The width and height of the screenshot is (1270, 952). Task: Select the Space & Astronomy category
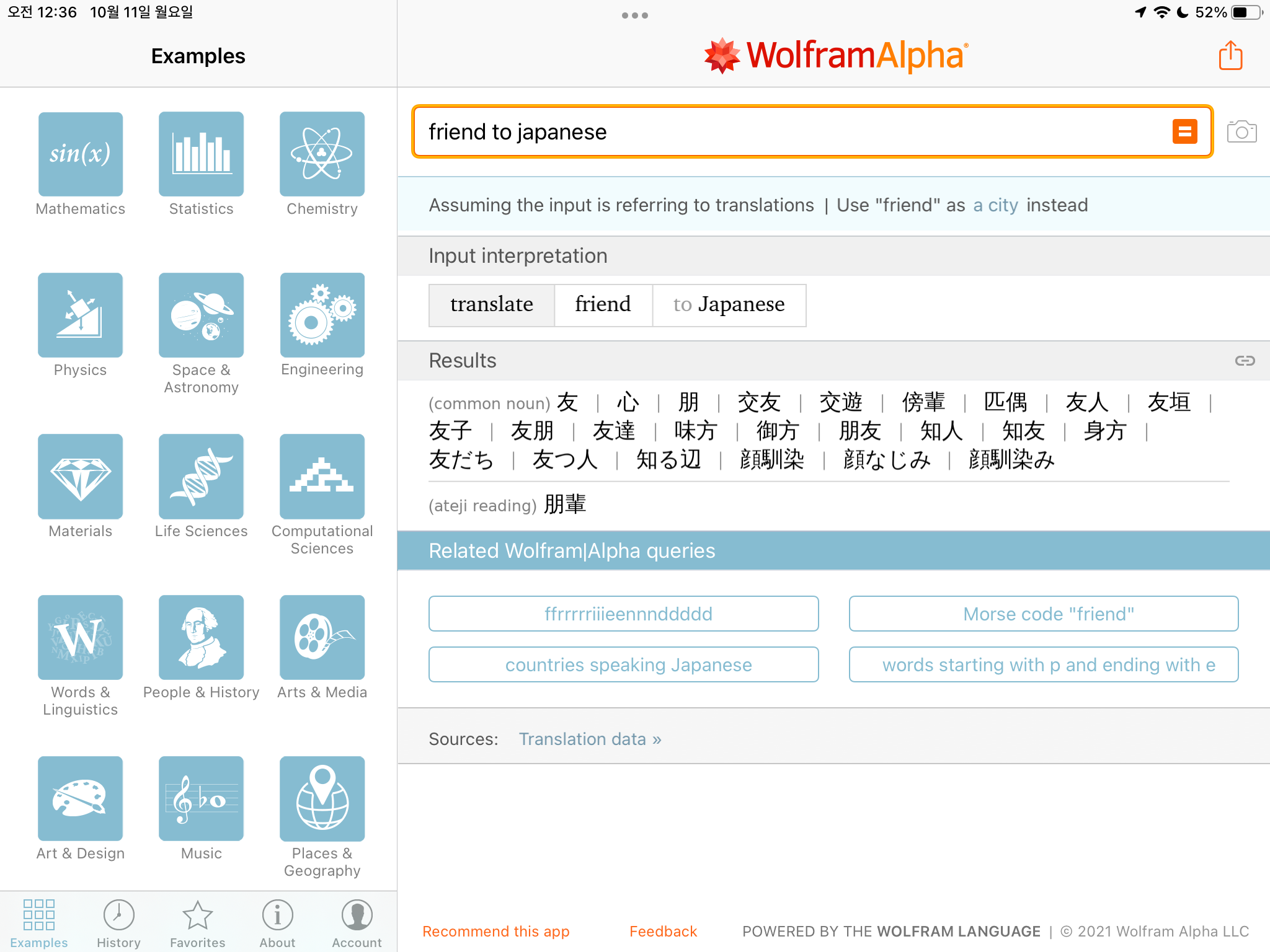point(201,315)
